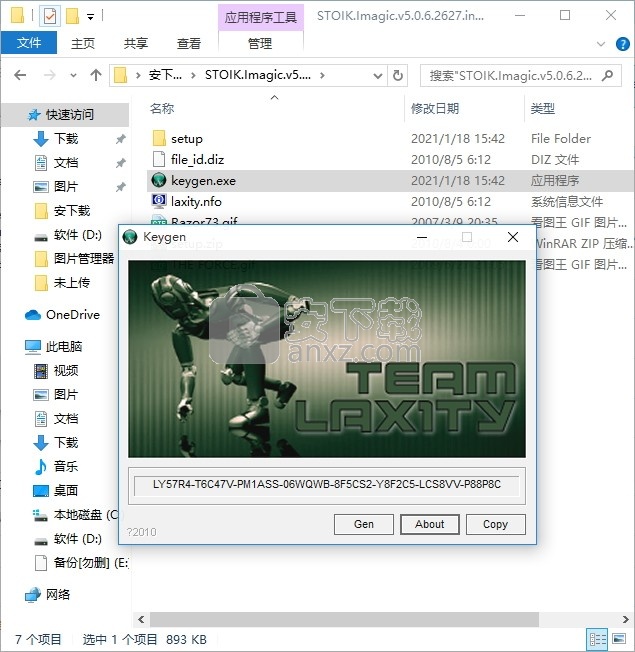Screen dimensions: 635x652
Task: Expand the ribbon with the chevron
Action: 600,44
